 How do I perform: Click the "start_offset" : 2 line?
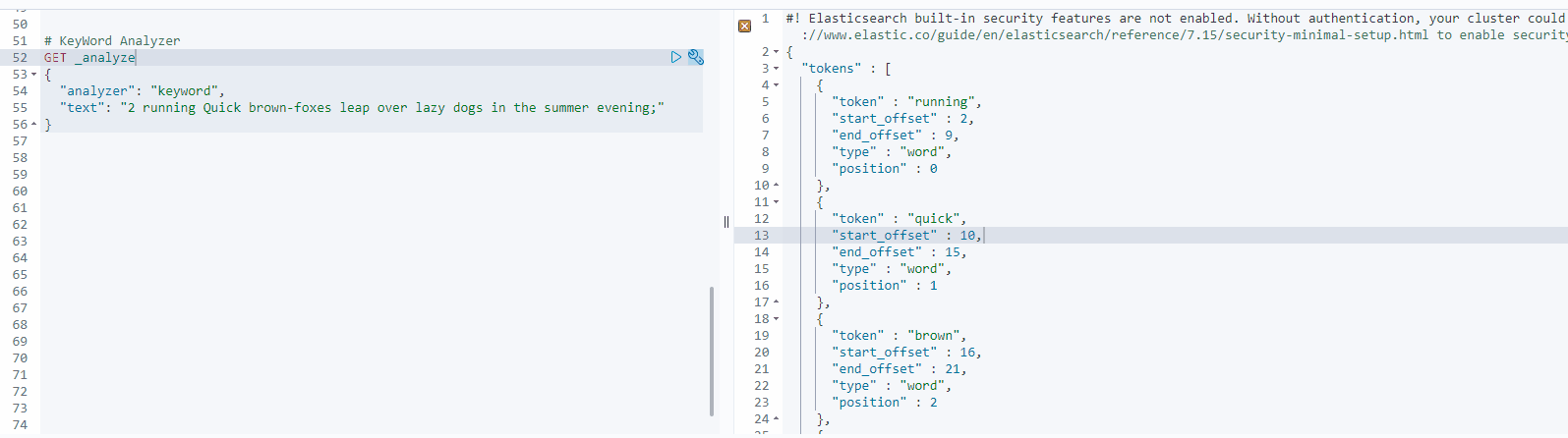(x=902, y=119)
